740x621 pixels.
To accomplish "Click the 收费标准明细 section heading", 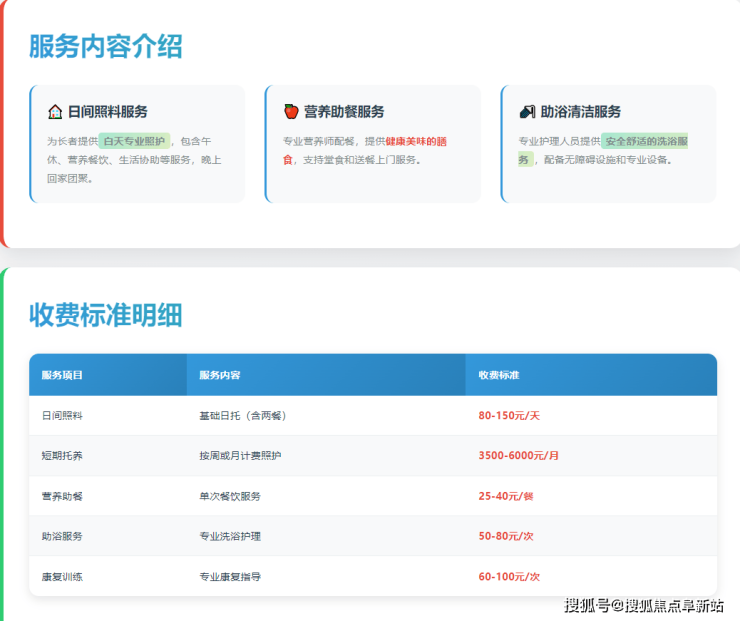I will tap(105, 314).
